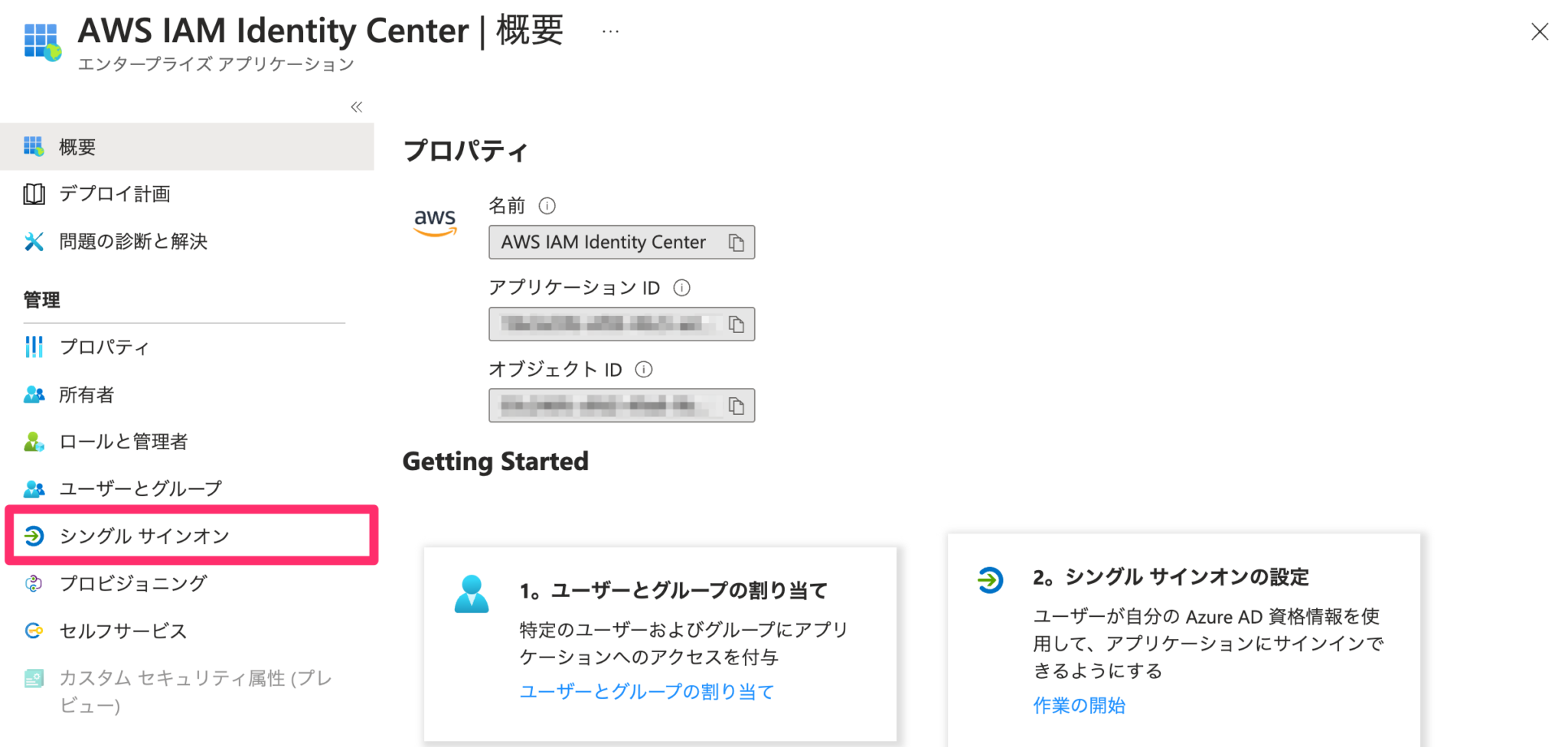Show the 名前 info tooltip
Screen dimensions: 1568x747
tap(546, 205)
